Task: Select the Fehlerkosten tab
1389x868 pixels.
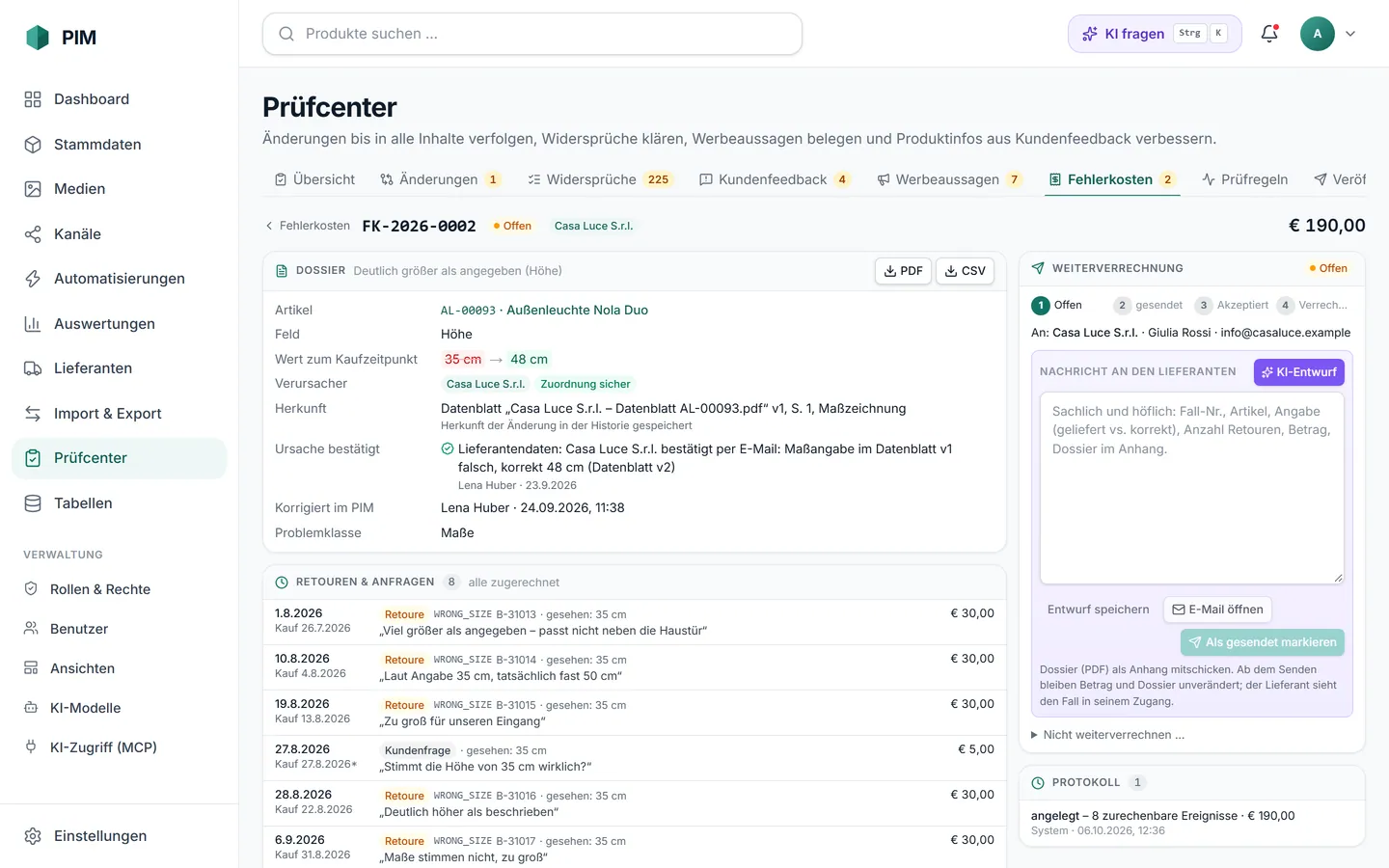Action: point(1112,179)
